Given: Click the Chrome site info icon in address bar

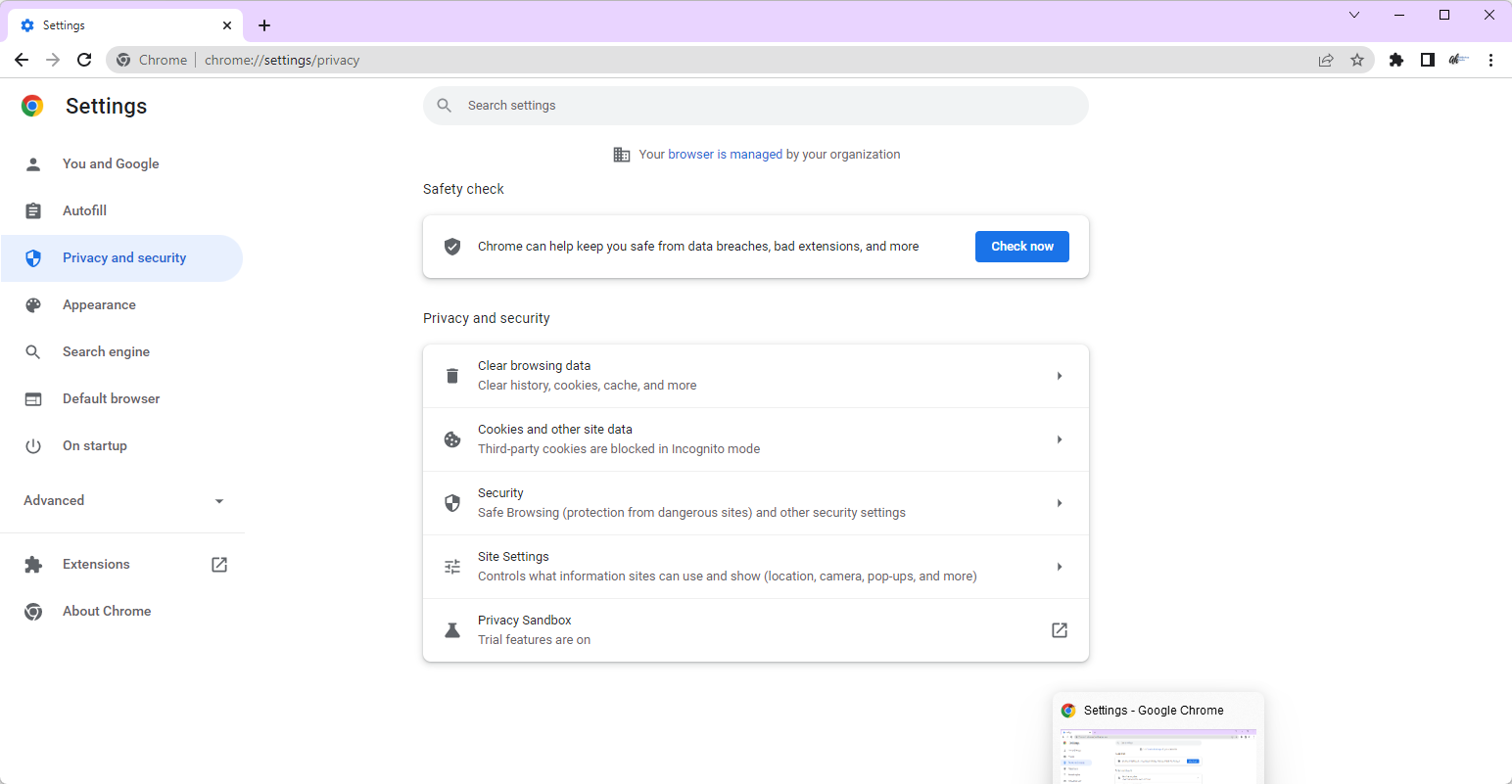Looking at the screenshot, I should click(x=123, y=60).
